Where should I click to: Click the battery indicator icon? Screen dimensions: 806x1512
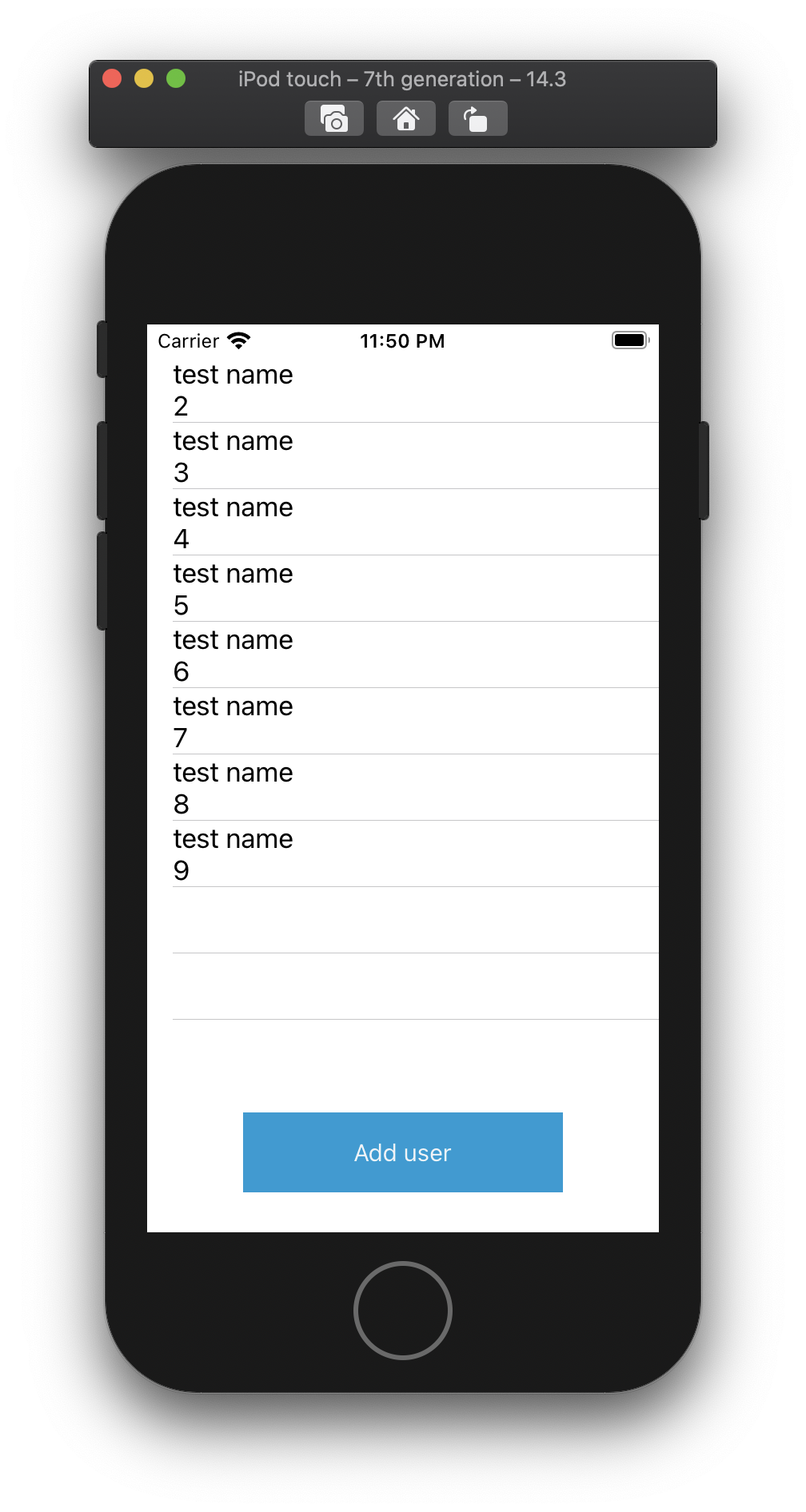630,340
